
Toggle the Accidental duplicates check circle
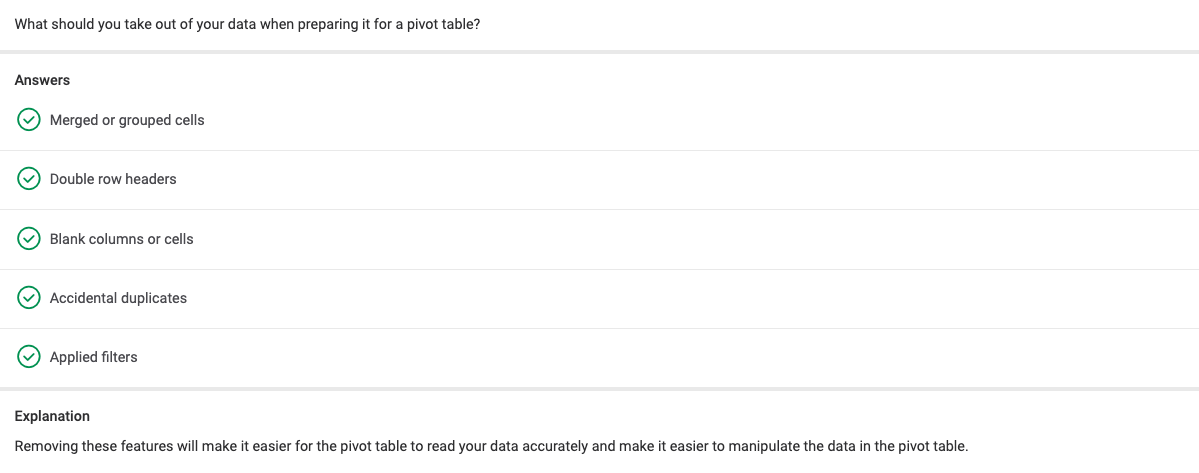[29, 297]
